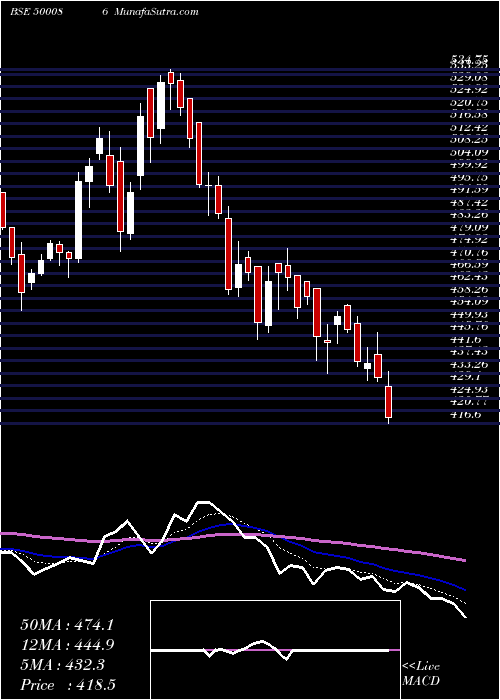Click the 479.09 price axis label

[x=469, y=228]
